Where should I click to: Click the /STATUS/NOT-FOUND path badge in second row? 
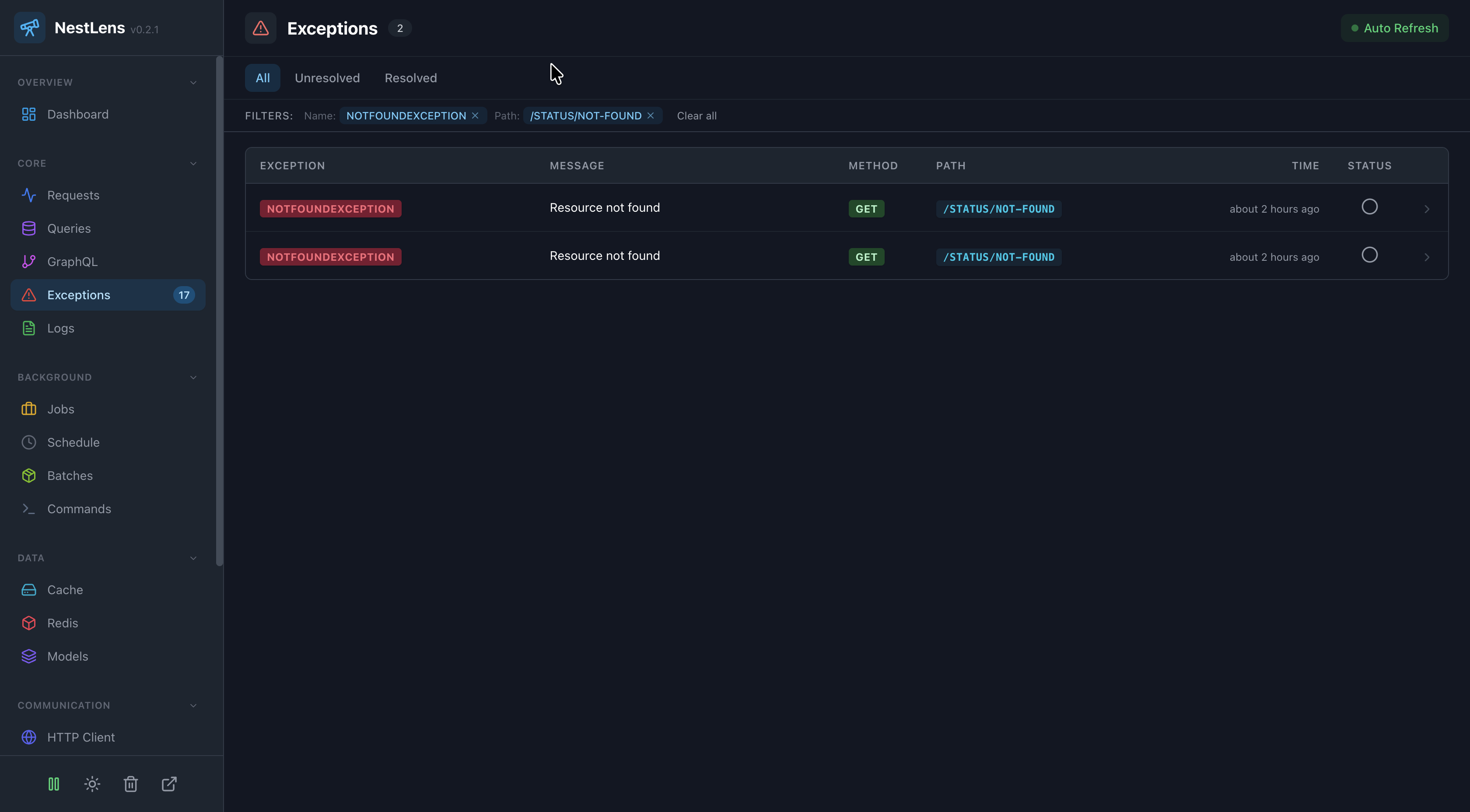pos(998,257)
